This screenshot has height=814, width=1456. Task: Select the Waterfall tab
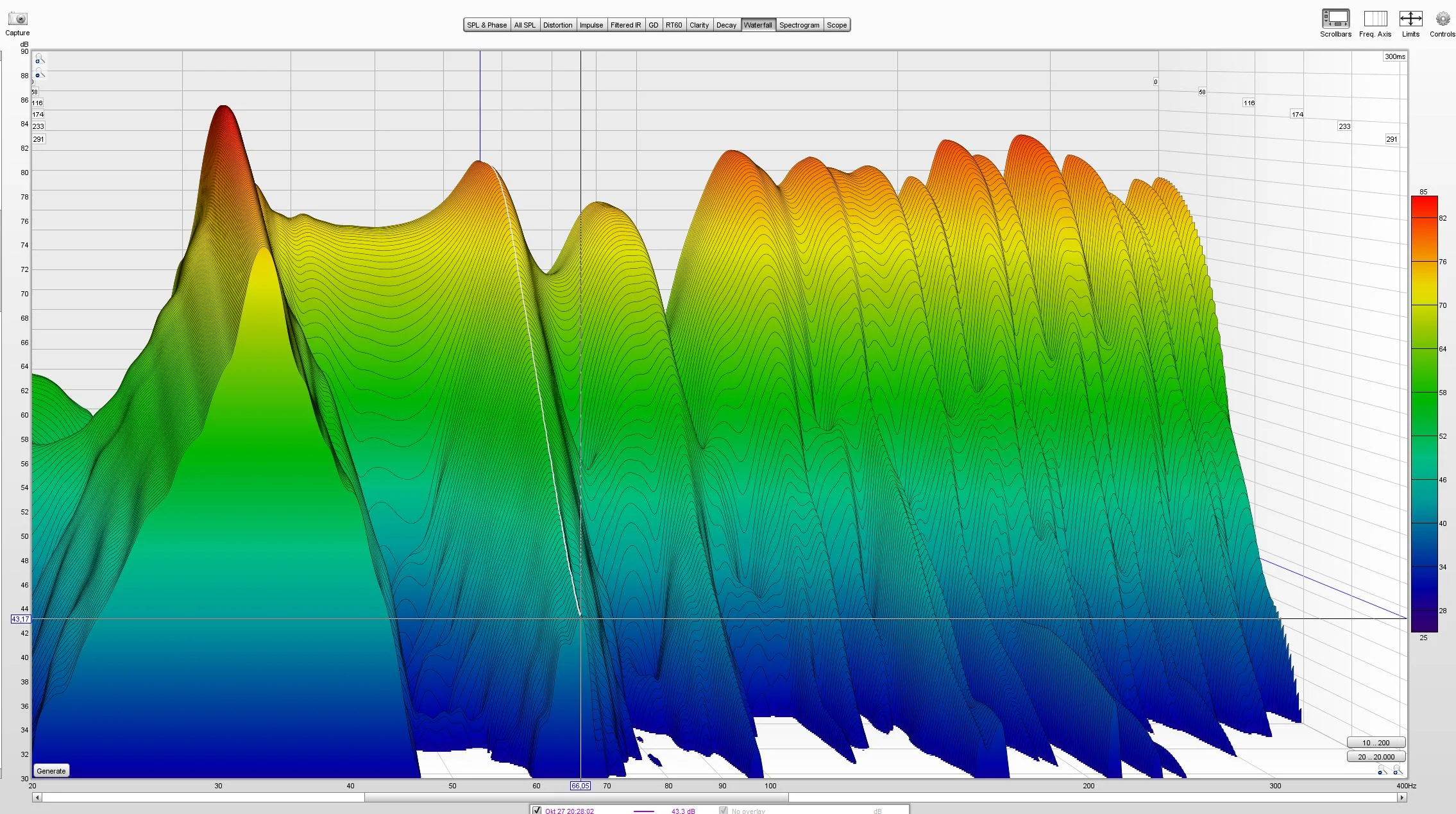758,25
